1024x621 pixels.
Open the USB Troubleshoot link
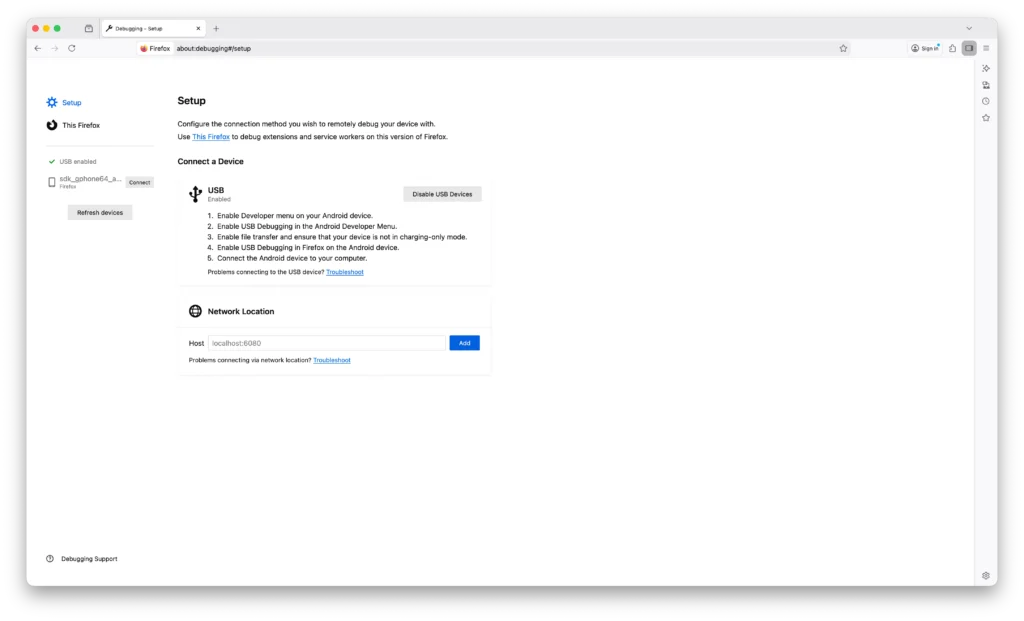coord(344,271)
